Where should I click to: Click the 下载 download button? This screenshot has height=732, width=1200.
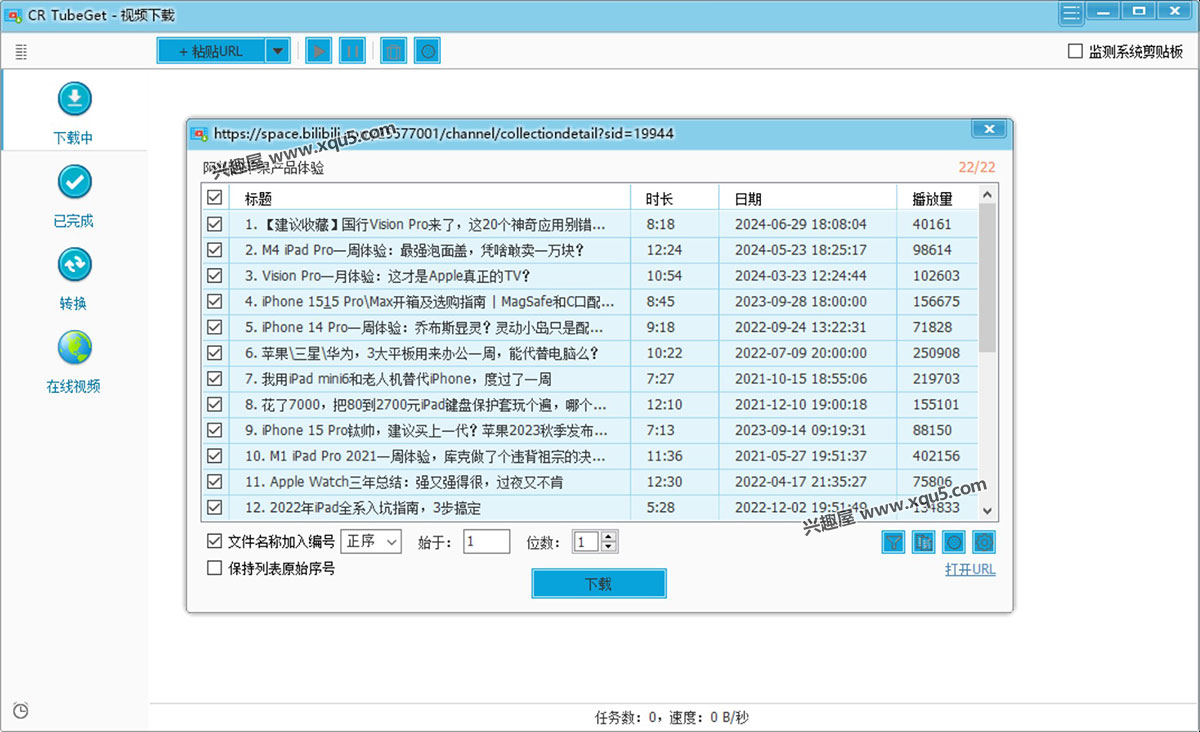pos(598,584)
